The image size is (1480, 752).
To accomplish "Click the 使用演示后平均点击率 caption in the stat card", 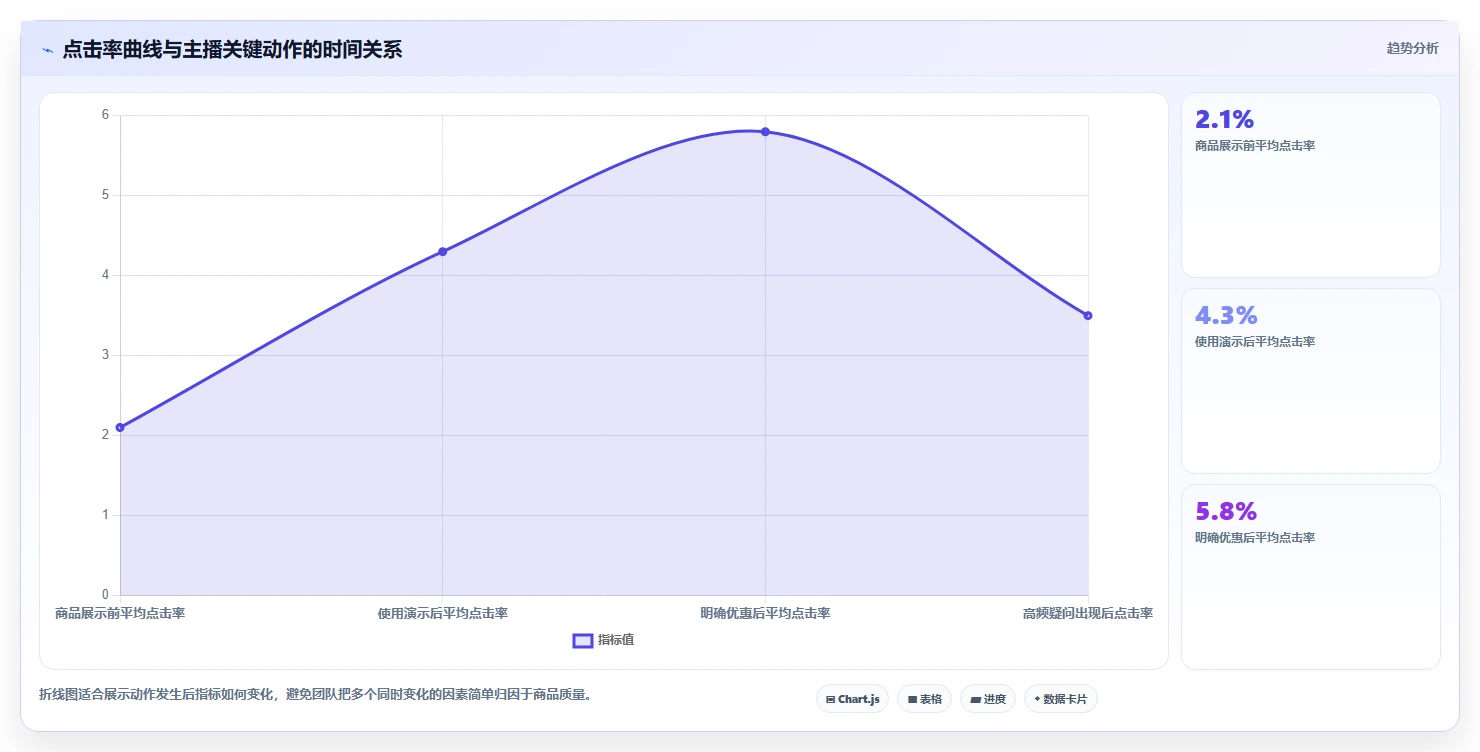I will 1255,342.
